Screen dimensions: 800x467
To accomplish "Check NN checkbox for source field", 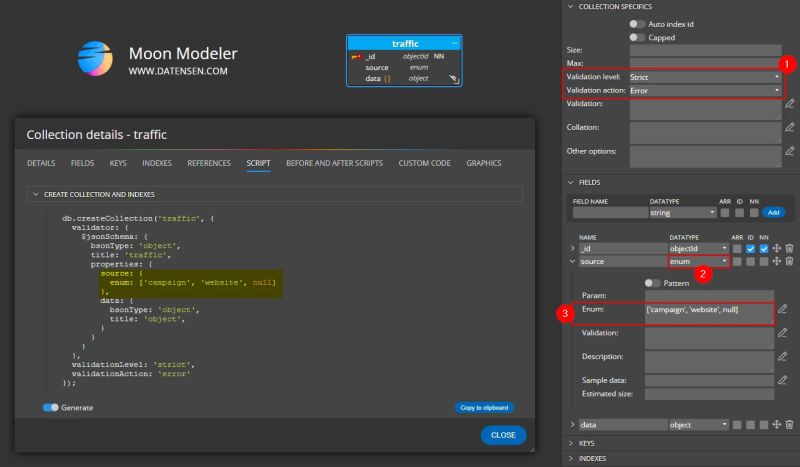I will pos(763,261).
